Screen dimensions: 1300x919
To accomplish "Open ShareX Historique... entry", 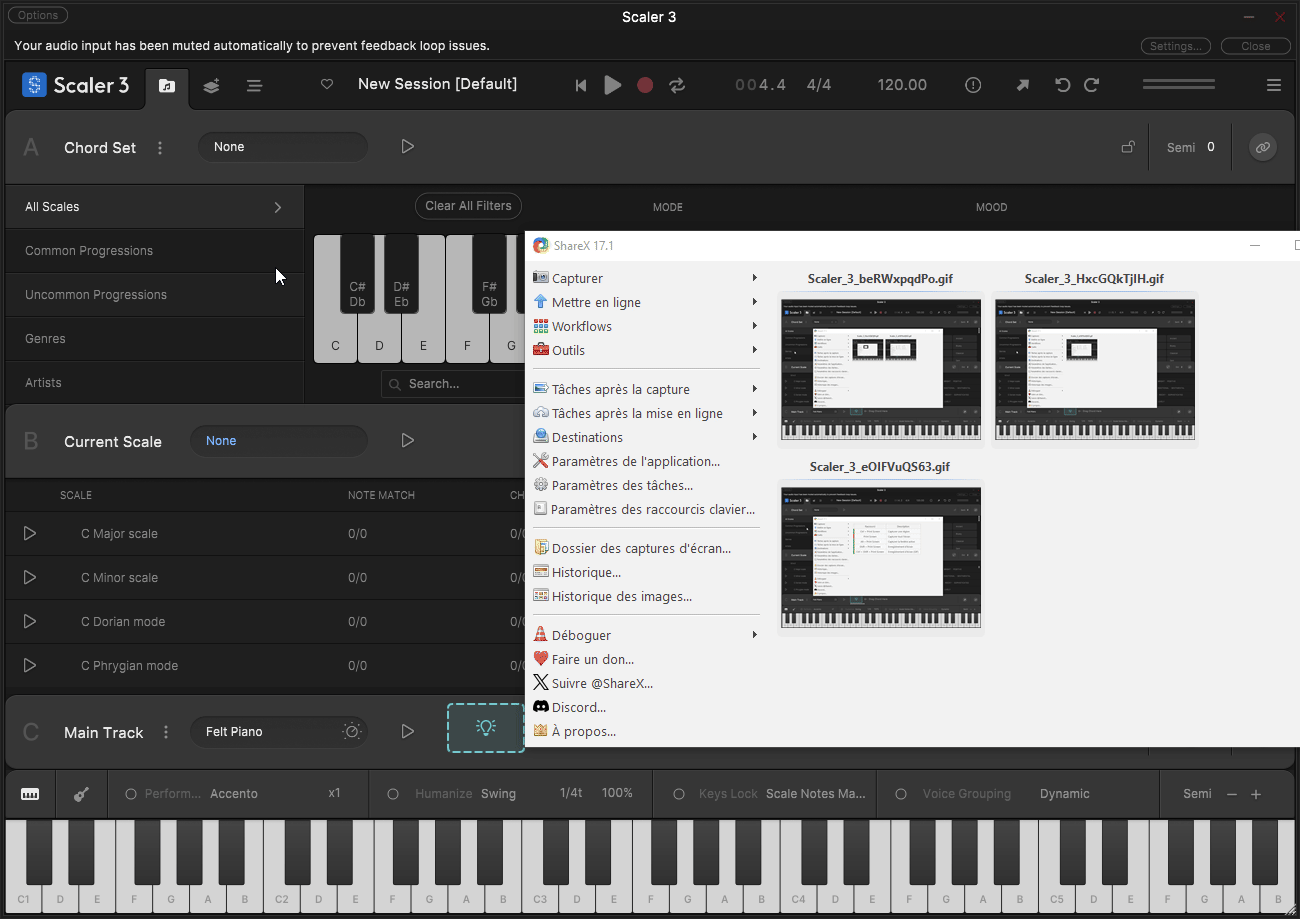I will pyautogui.click(x=645, y=572).
